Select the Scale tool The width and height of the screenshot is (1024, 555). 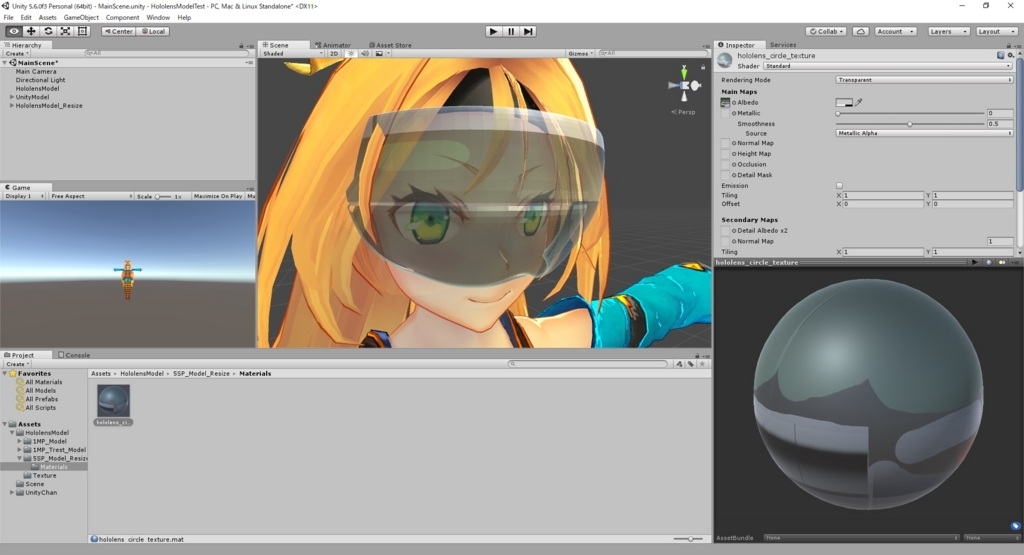pyautogui.click(x=65, y=31)
